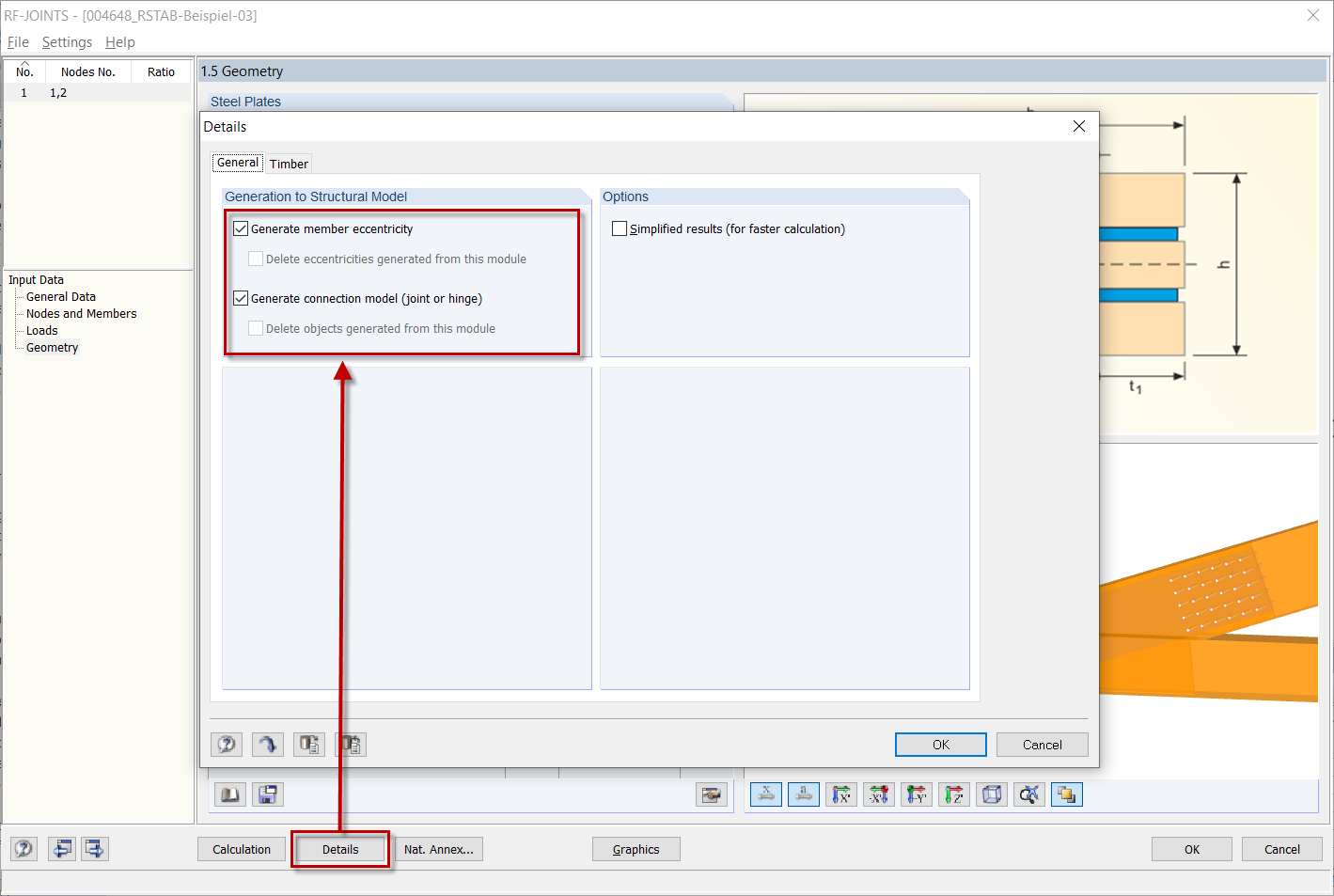Click the help question mark icon in Details dialog
Image resolution: width=1334 pixels, height=896 pixels.
coord(226,744)
